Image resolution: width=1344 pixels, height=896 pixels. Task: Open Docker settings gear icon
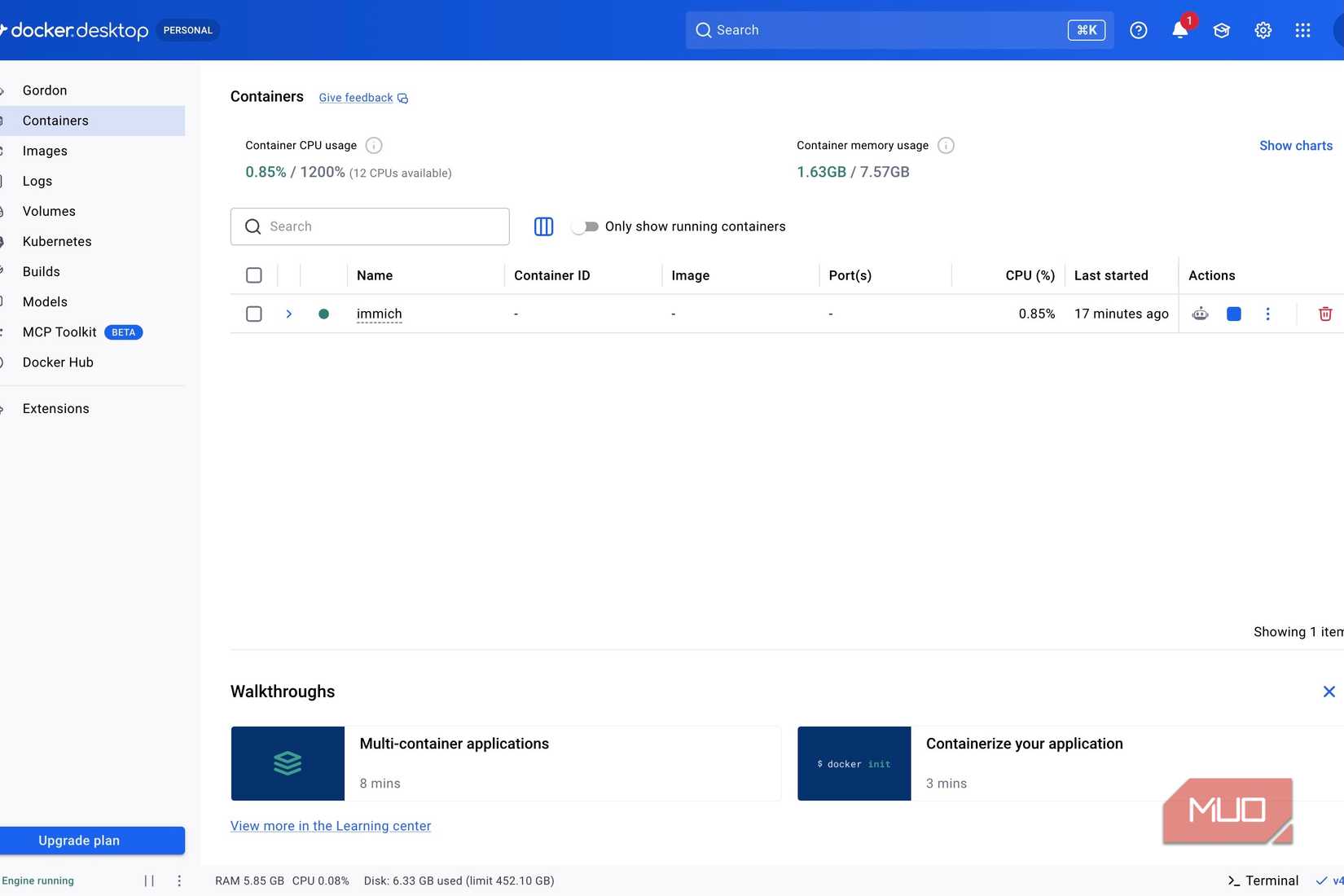coord(1263,30)
